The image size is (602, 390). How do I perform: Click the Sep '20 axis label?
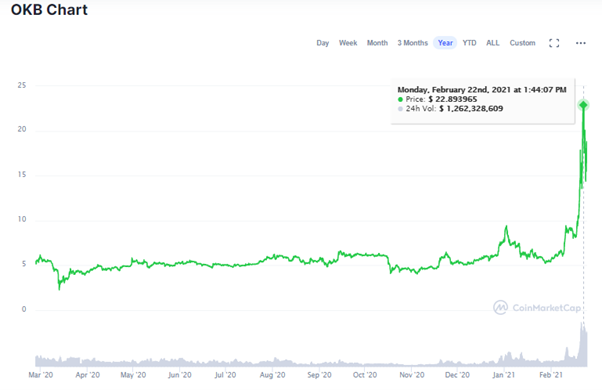point(319,375)
